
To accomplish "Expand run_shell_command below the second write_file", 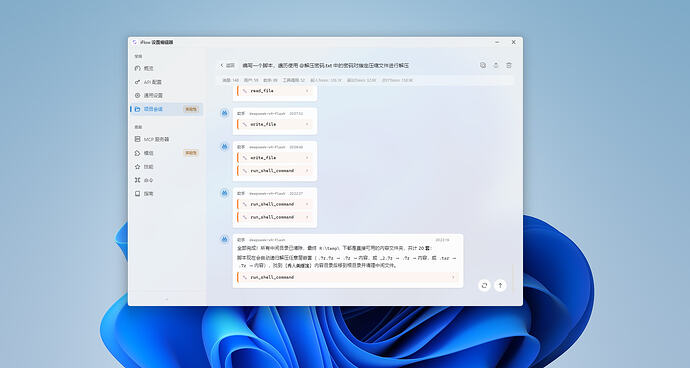I will tap(275, 170).
